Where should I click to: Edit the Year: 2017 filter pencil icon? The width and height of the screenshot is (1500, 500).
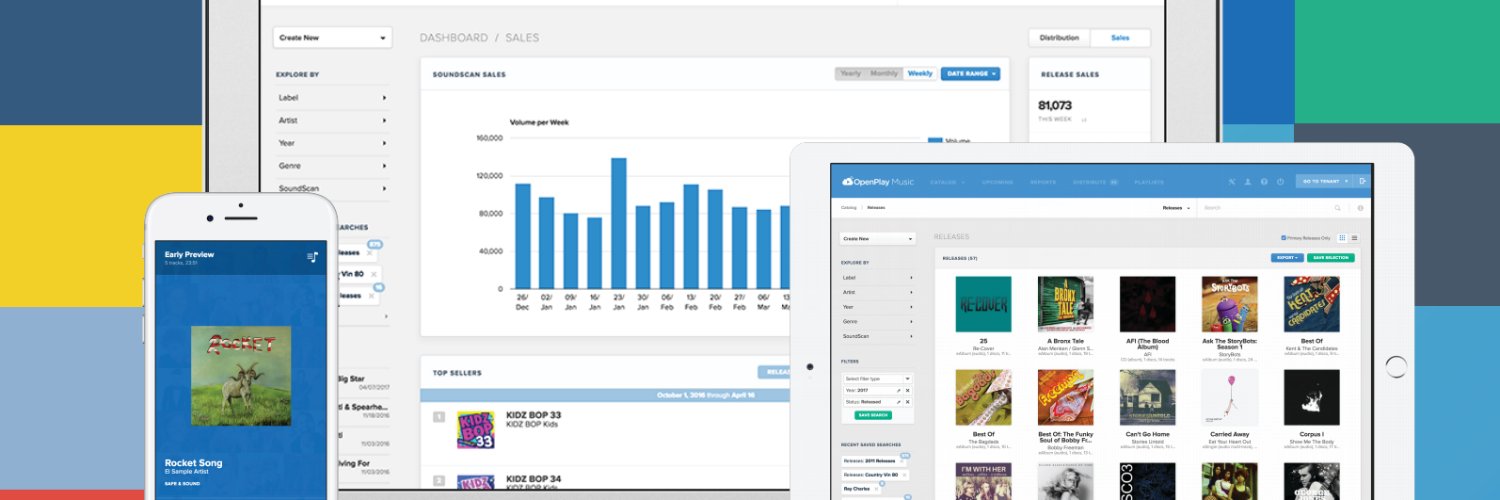(x=898, y=390)
